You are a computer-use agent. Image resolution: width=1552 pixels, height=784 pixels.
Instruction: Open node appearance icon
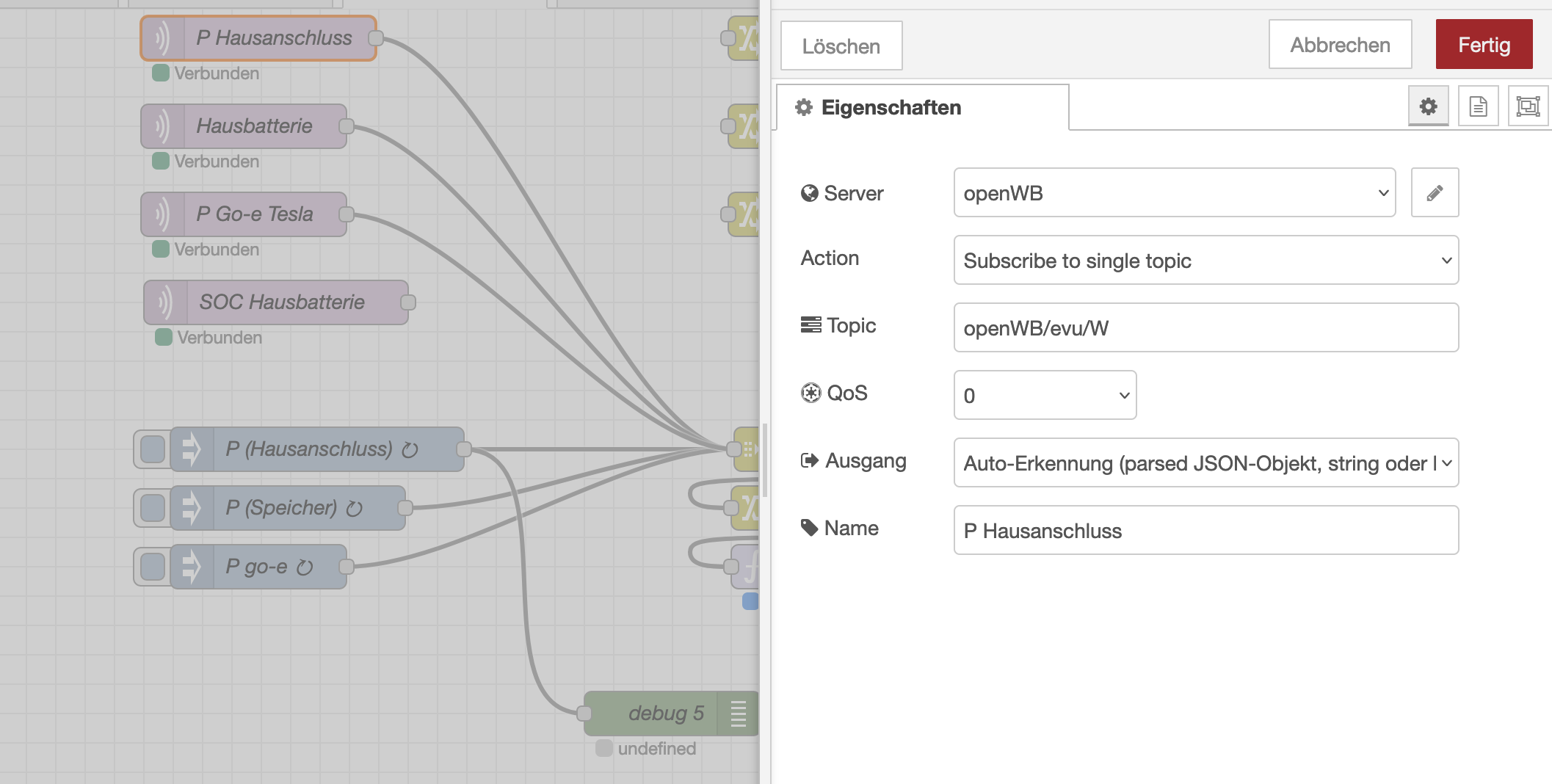pyautogui.click(x=1528, y=107)
